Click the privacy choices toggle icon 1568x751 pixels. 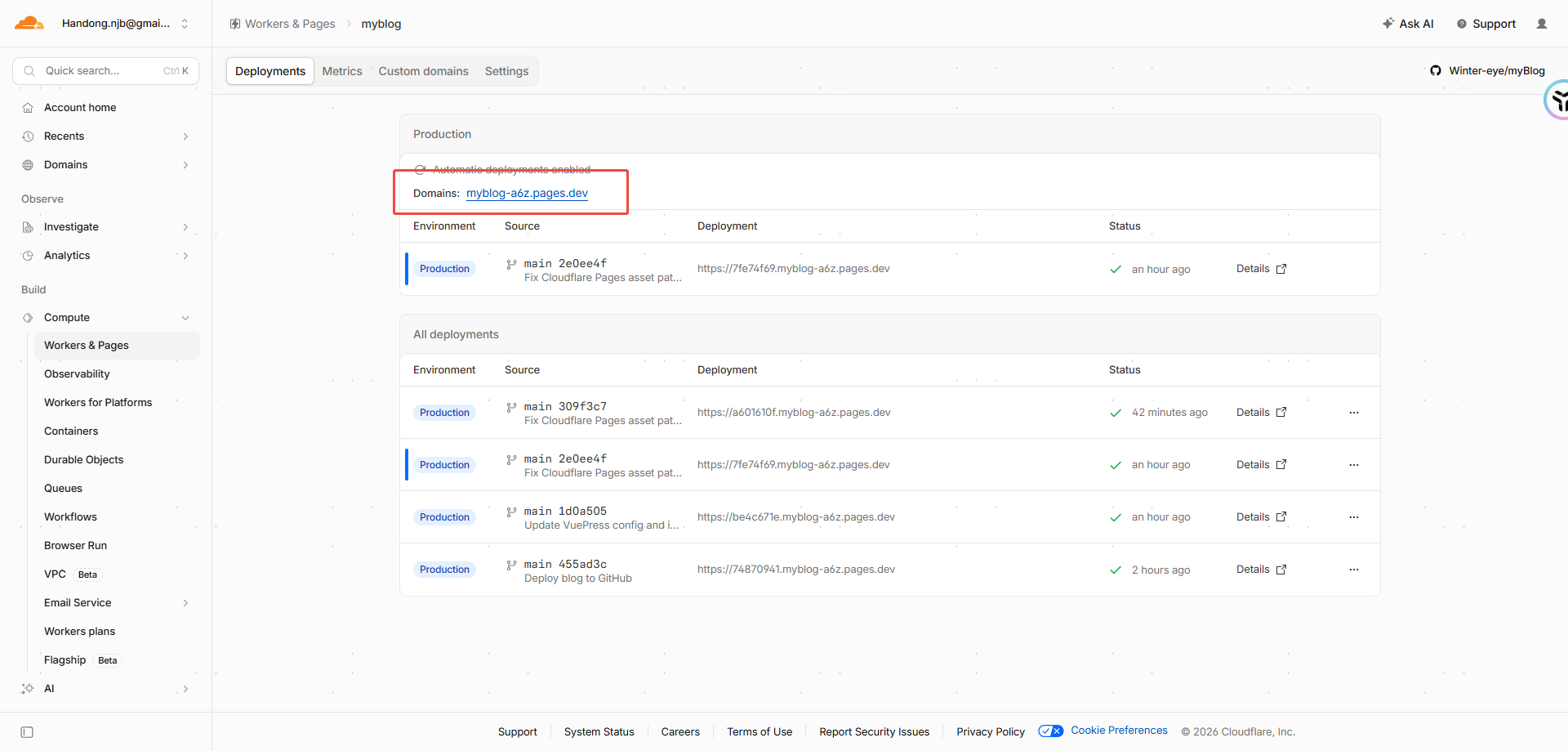click(1051, 731)
